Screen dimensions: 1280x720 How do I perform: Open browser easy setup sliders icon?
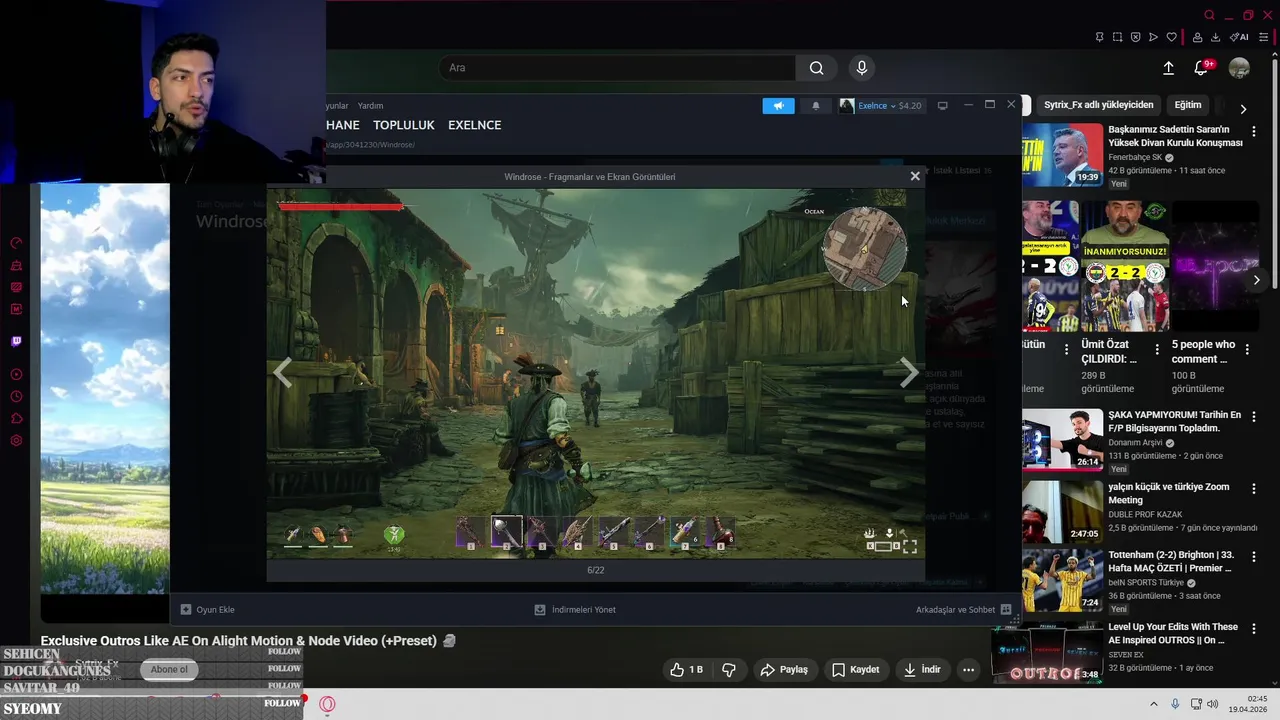coord(1264,37)
